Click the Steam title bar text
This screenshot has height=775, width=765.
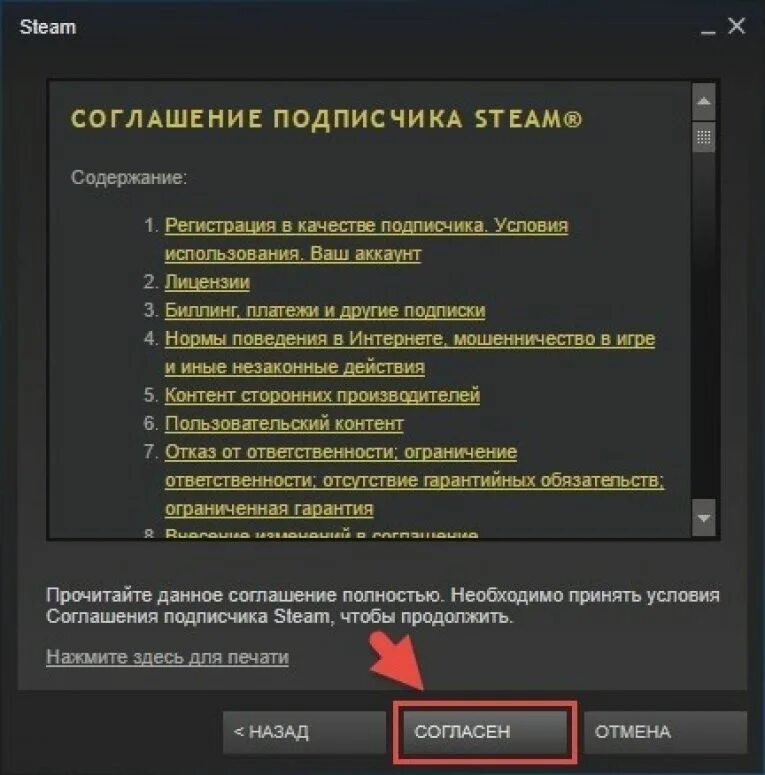(x=48, y=27)
